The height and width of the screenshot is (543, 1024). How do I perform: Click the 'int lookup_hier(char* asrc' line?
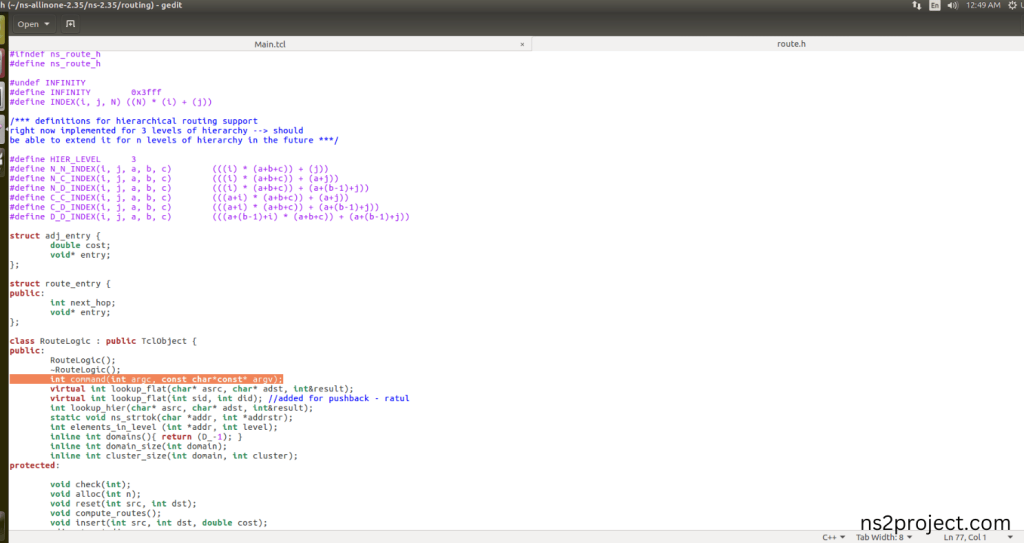tap(182, 408)
